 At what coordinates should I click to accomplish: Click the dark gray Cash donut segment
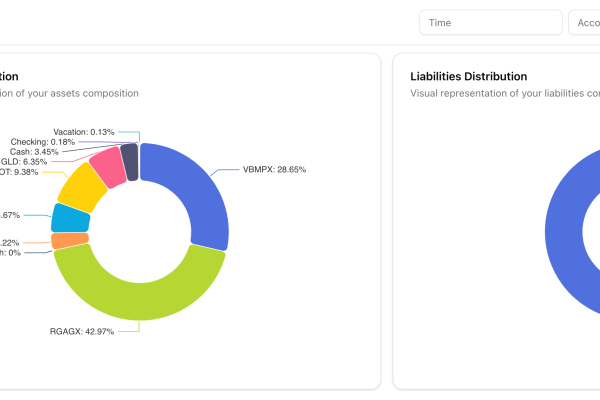pyautogui.click(x=129, y=160)
